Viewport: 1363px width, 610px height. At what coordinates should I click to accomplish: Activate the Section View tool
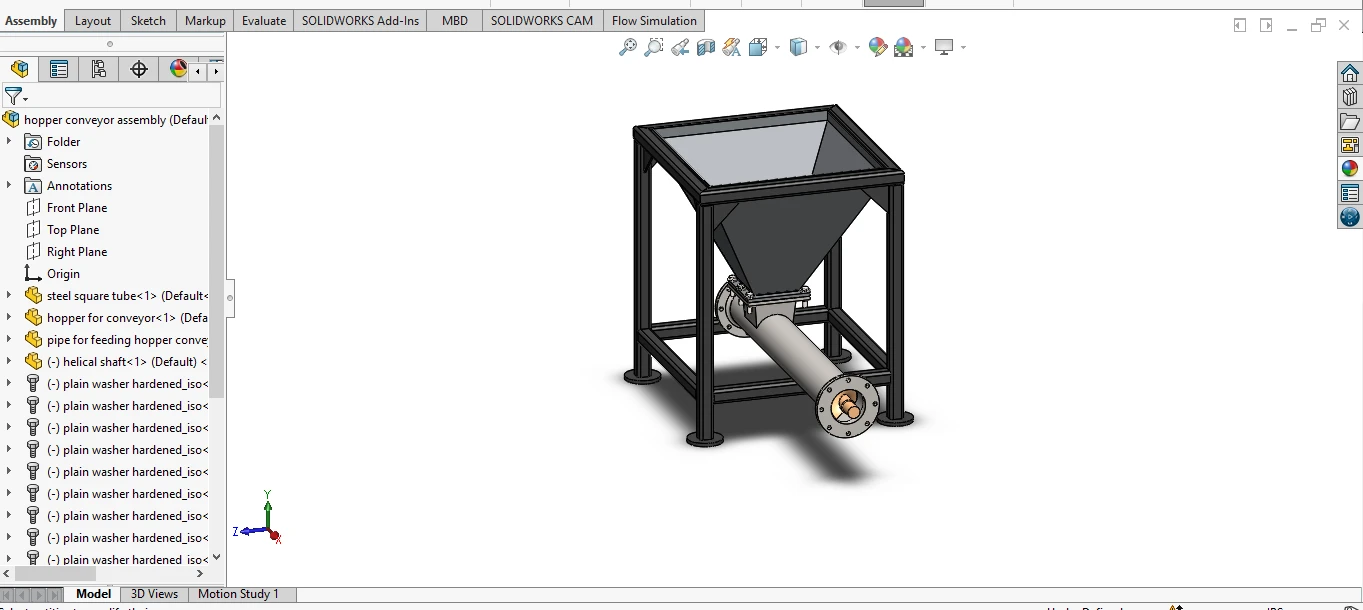[x=706, y=47]
